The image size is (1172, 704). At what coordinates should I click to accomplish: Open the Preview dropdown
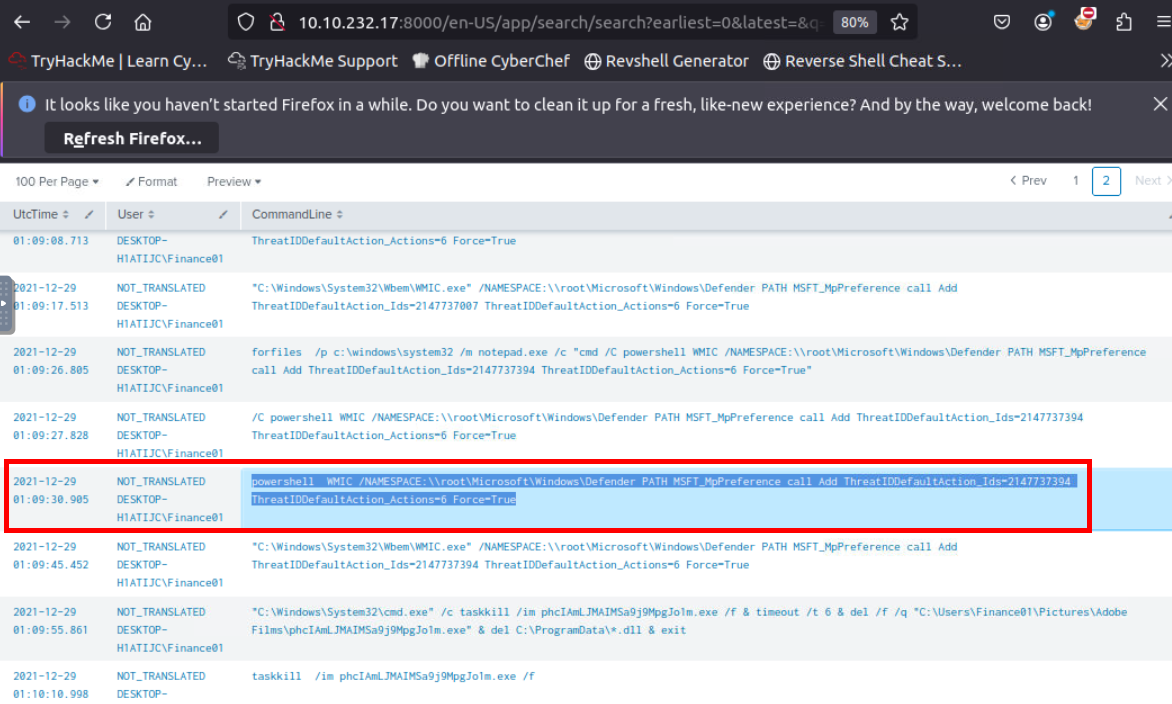(x=234, y=181)
